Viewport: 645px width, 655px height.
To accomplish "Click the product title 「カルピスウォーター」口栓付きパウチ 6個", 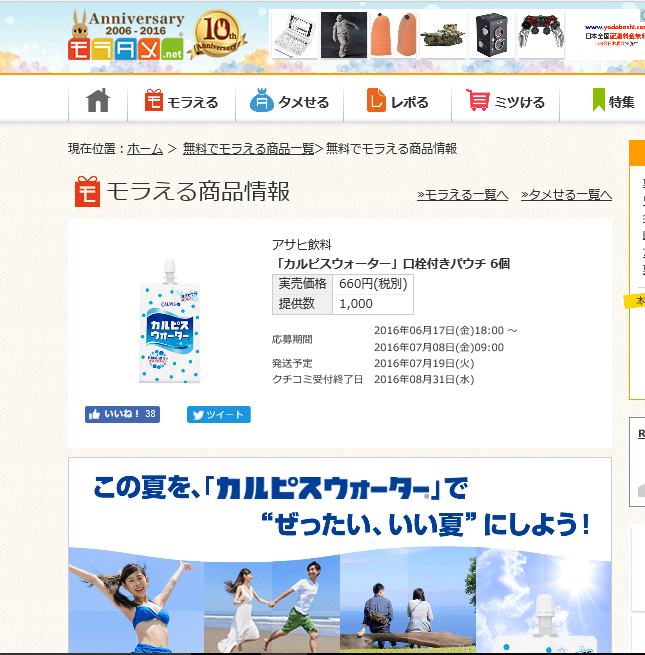I will point(391,264).
